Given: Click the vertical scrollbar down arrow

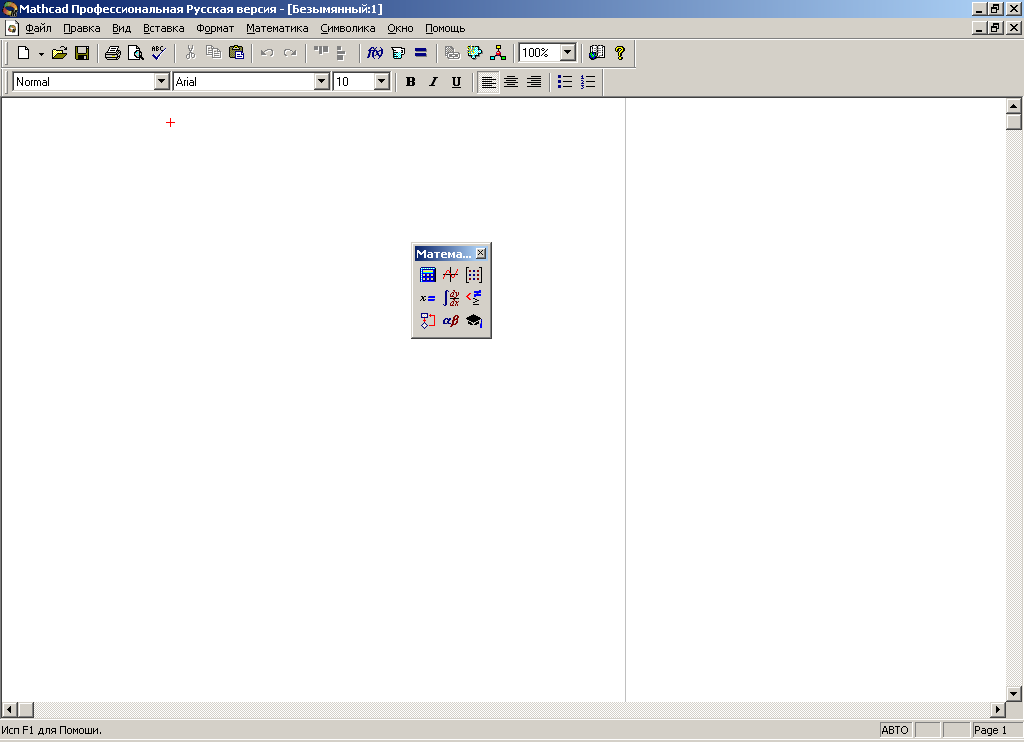Looking at the screenshot, I should click(1014, 694).
